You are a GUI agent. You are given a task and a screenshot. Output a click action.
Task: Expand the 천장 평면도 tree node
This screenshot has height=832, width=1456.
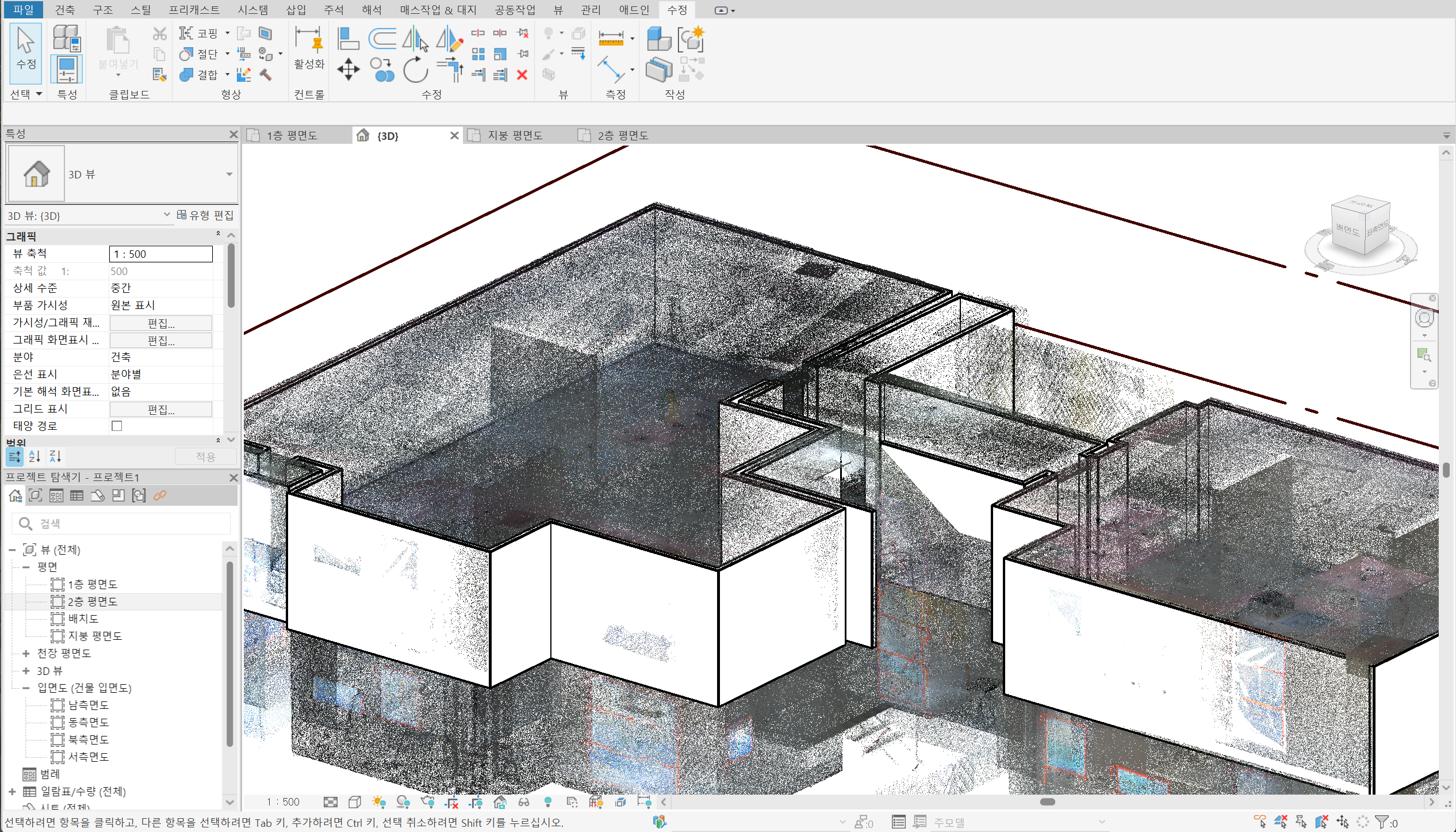(26, 653)
